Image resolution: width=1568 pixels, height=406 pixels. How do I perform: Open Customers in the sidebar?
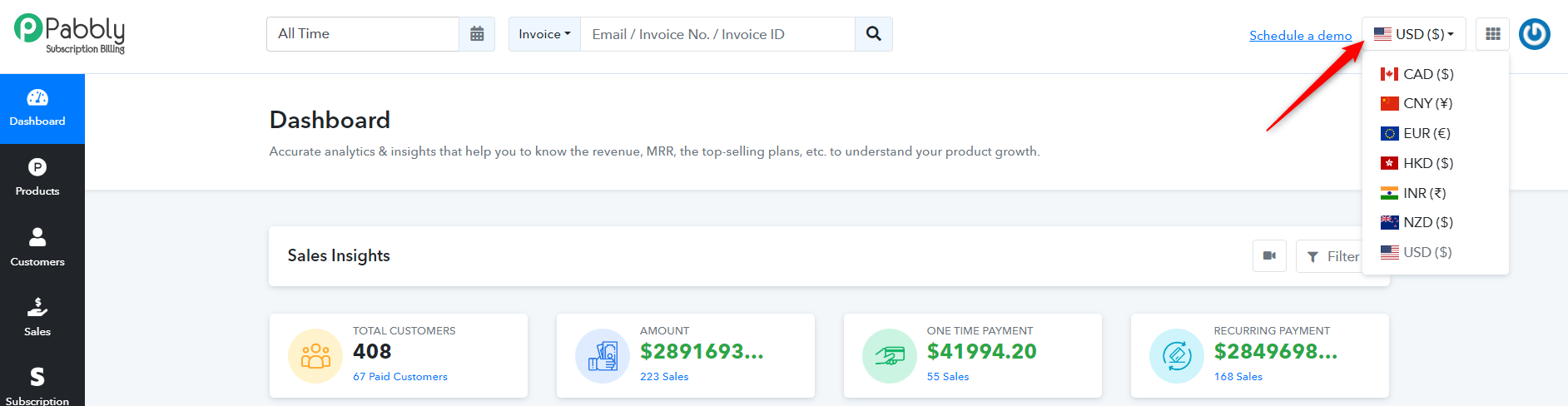[x=37, y=248]
